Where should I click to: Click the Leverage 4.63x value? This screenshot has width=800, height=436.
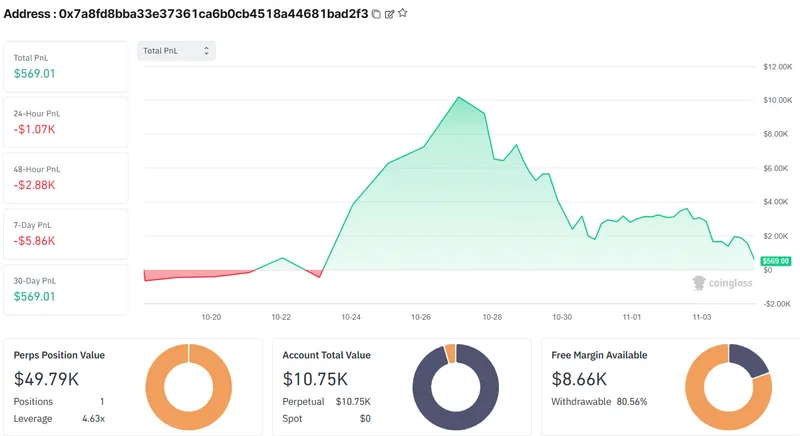coord(93,417)
